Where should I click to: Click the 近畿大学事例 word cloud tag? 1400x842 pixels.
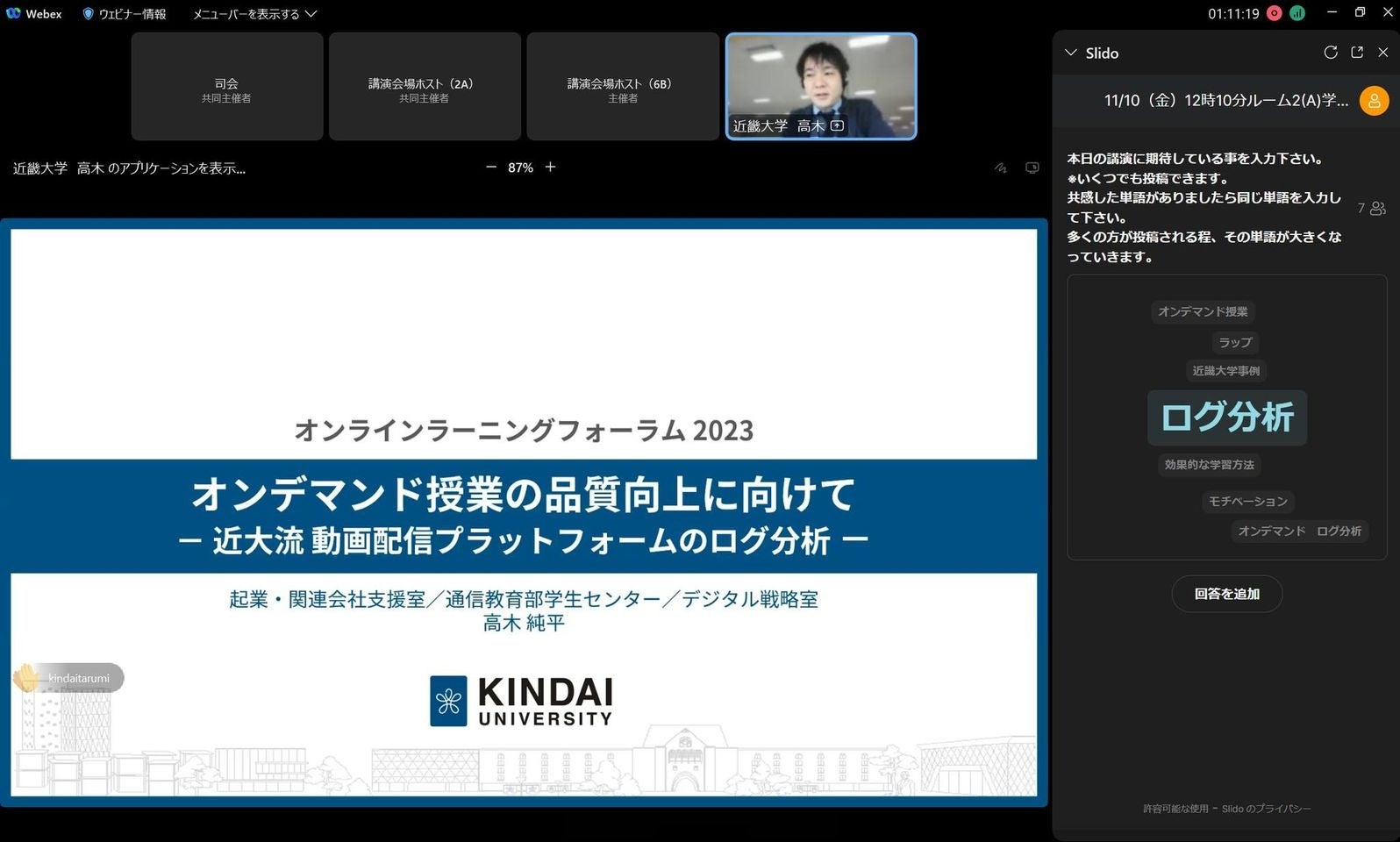tap(1226, 371)
